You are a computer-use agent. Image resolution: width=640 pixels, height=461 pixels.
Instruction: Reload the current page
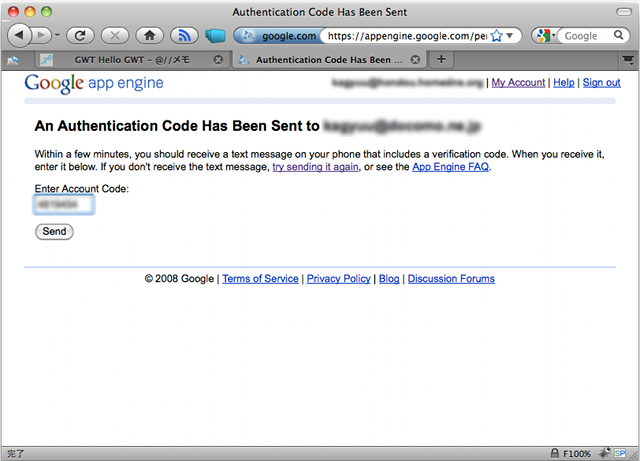pyautogui.click(x=79, y=36)
